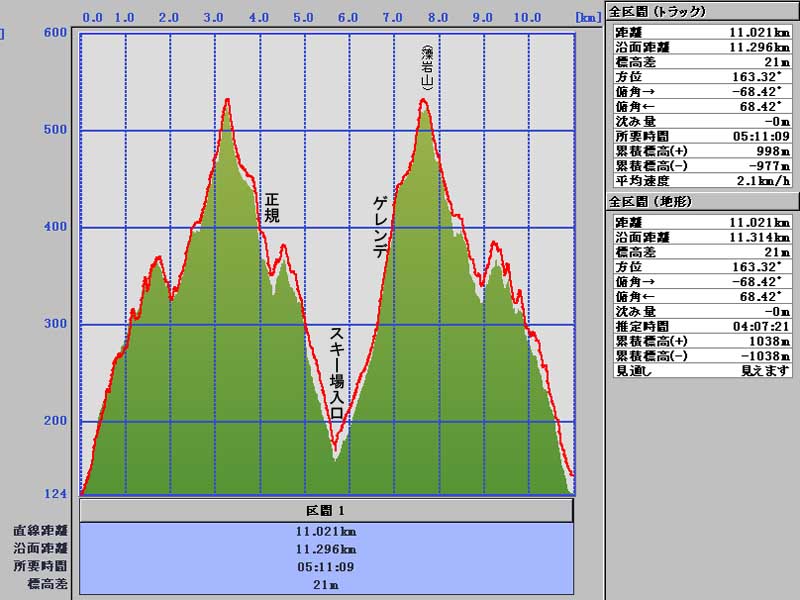Select the 方位 163.32° row in track panel
Screen dimensions: 800x600
[x=702, y=75]
